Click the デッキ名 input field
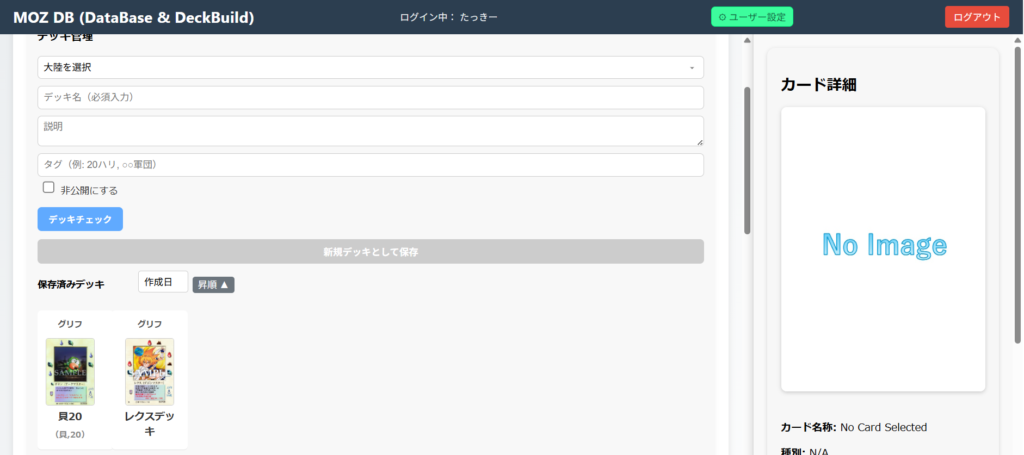The image size is (1024, 455). tap(370, 98)
